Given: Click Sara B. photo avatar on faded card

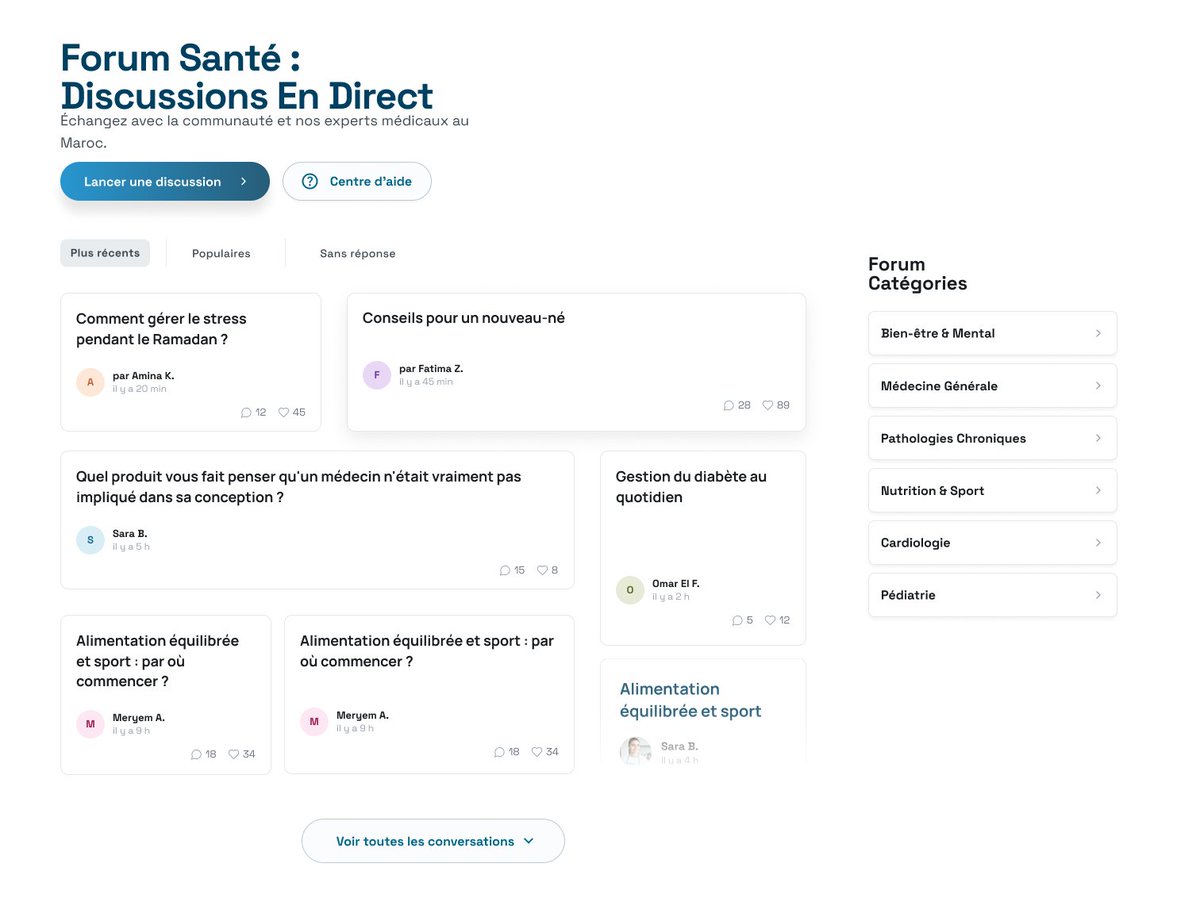Looking at the screenshot, I should (x=635, y=751).
